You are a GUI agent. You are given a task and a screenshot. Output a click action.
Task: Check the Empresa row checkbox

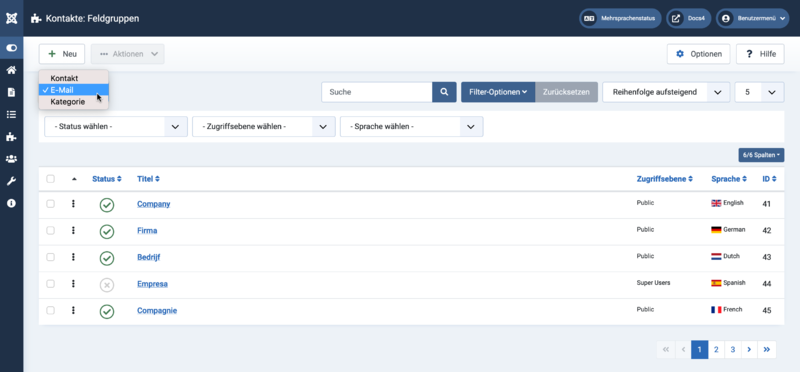tap(51, 283)
